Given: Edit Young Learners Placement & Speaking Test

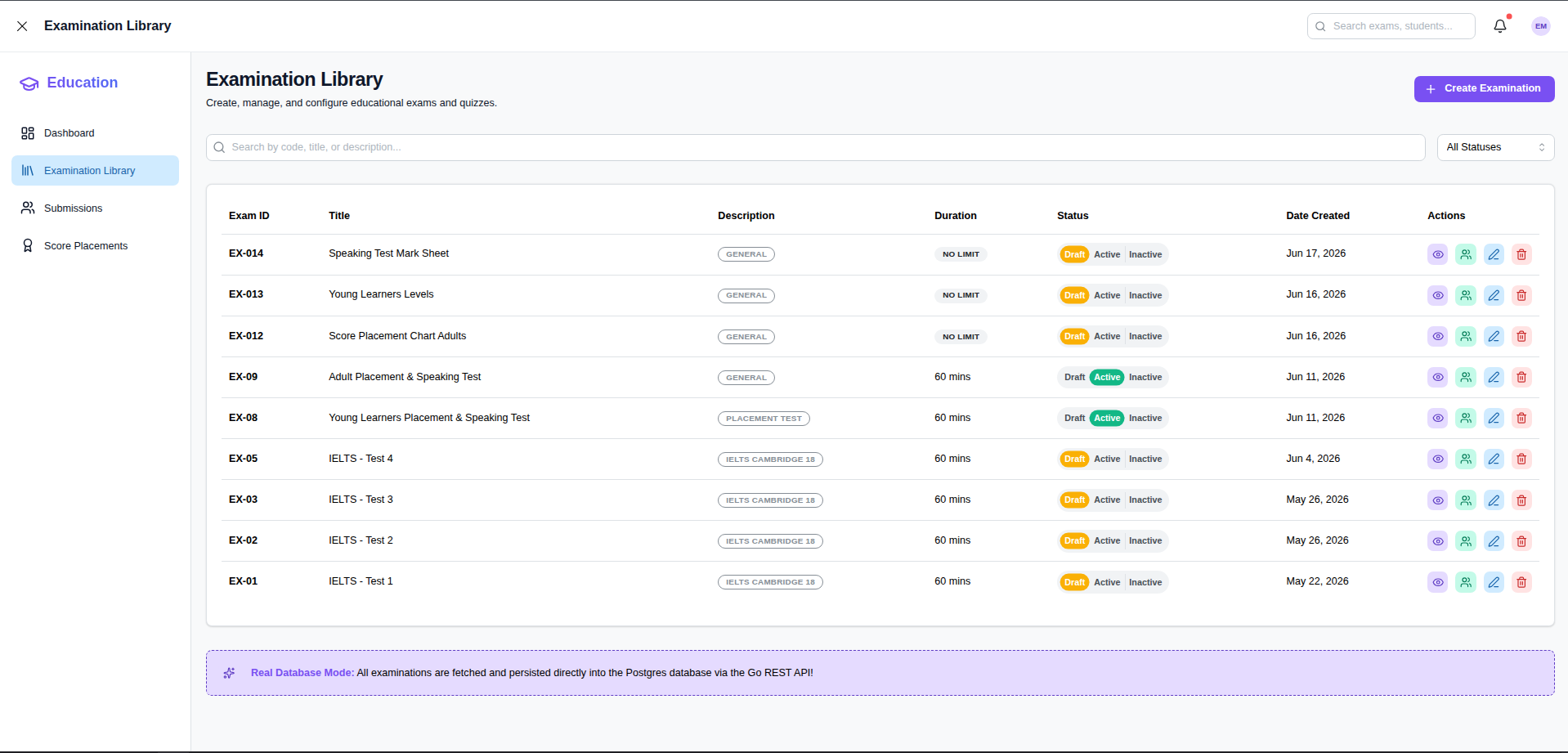Looking at the screenshot, I should [1494, 418].
